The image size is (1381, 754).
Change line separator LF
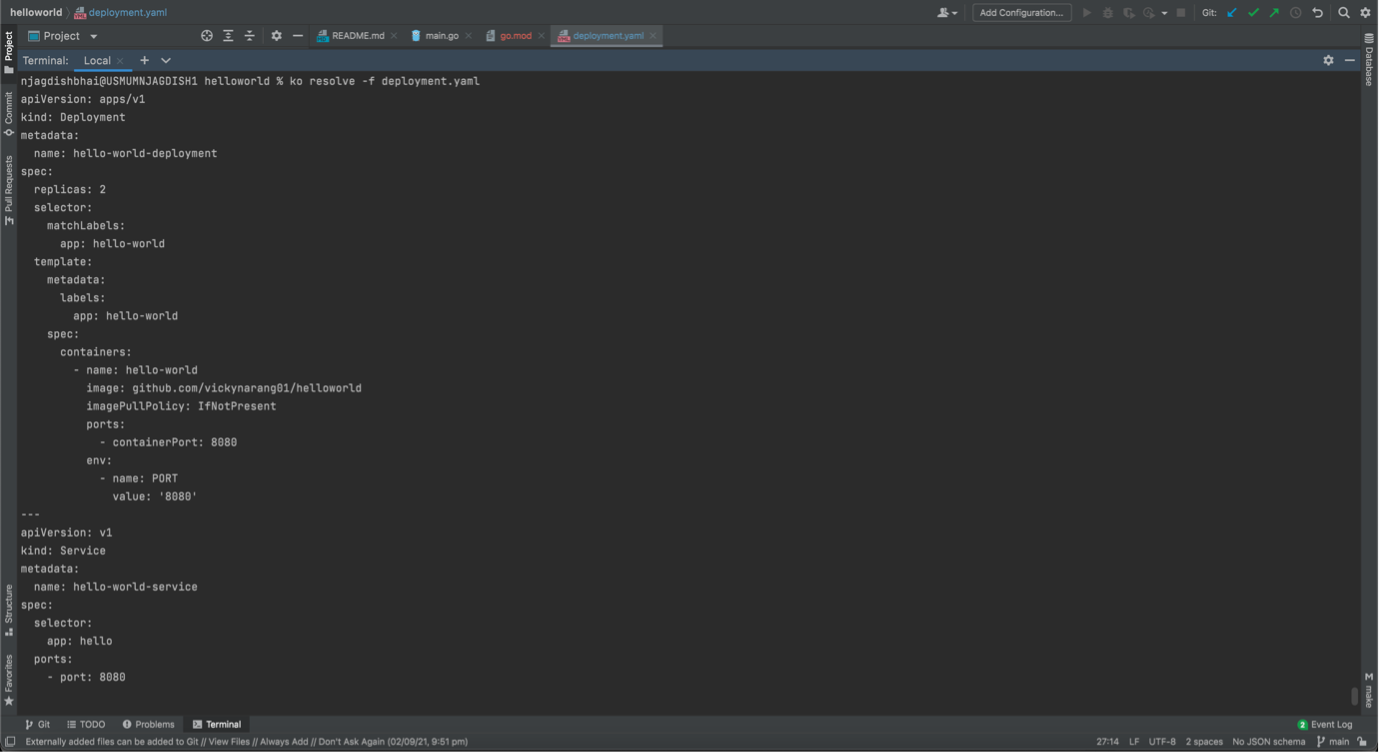tap(1134, 742)
